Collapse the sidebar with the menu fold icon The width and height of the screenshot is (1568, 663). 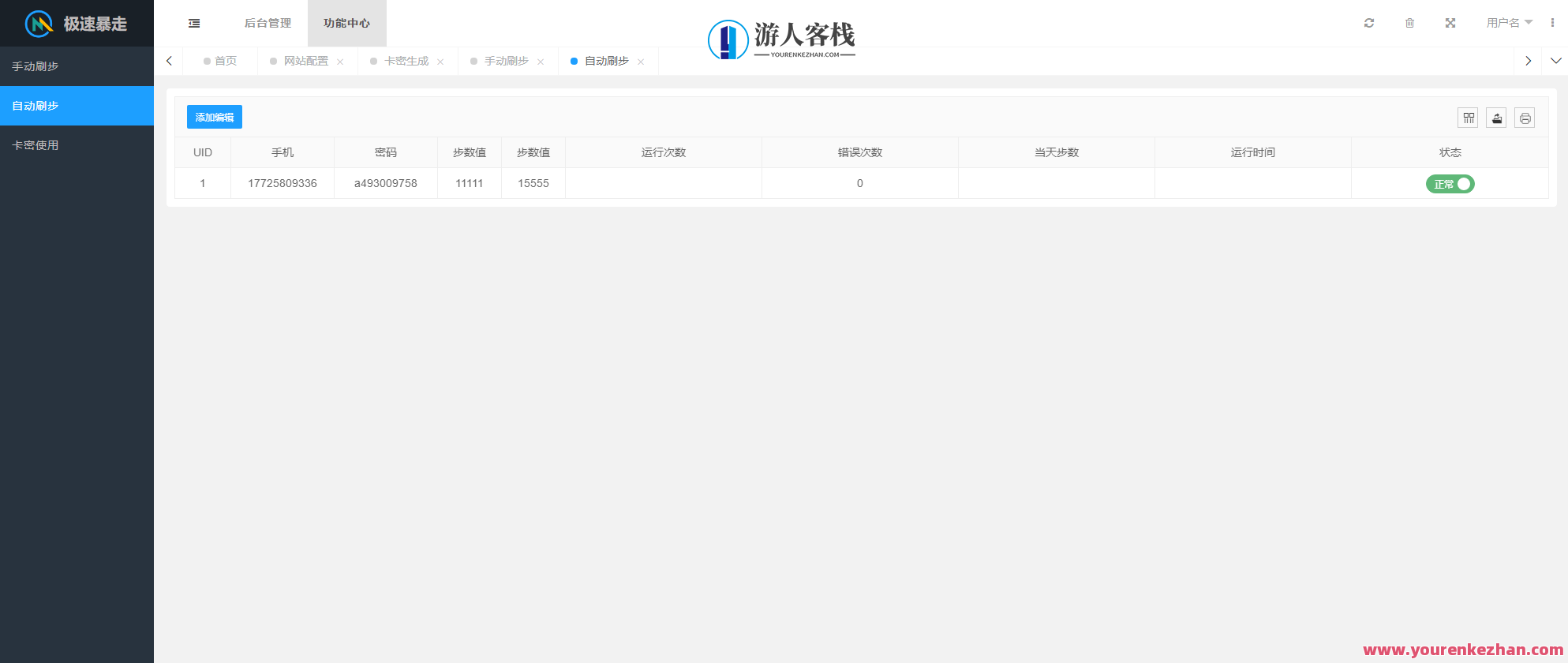pos(194,24)
